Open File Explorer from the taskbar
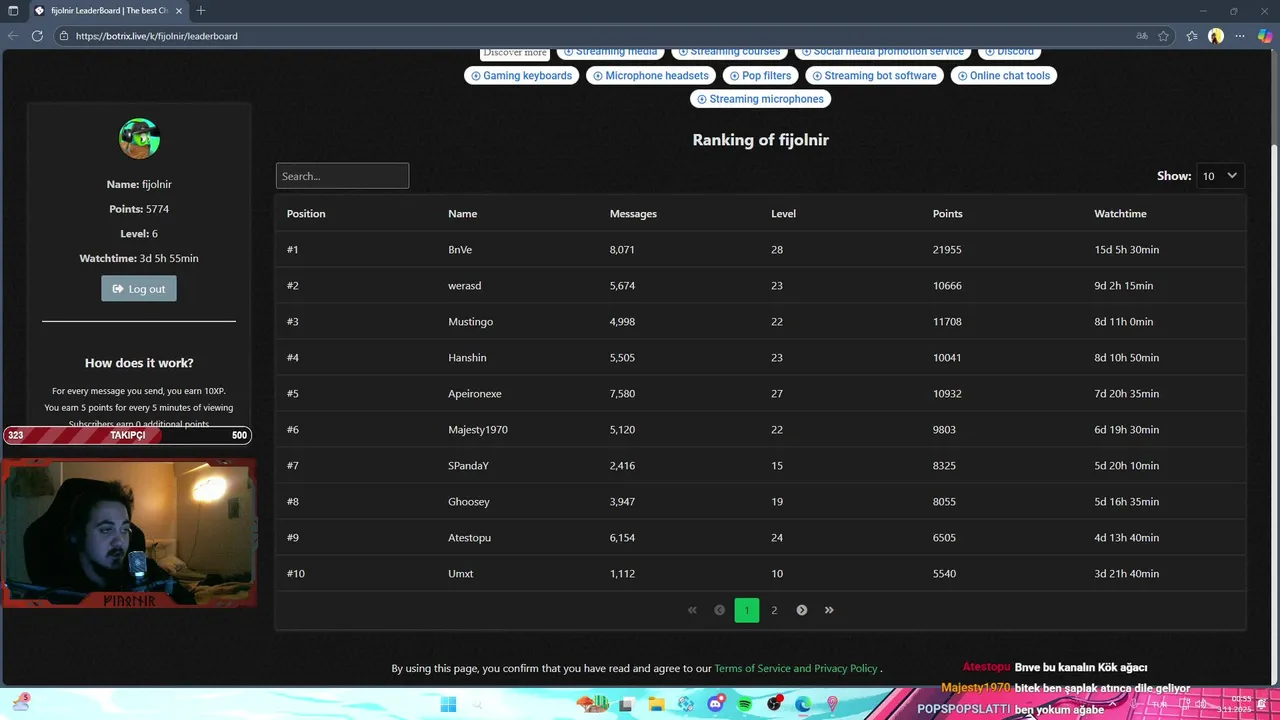The height and width of the screenshot is (720, 1280). 656,705
